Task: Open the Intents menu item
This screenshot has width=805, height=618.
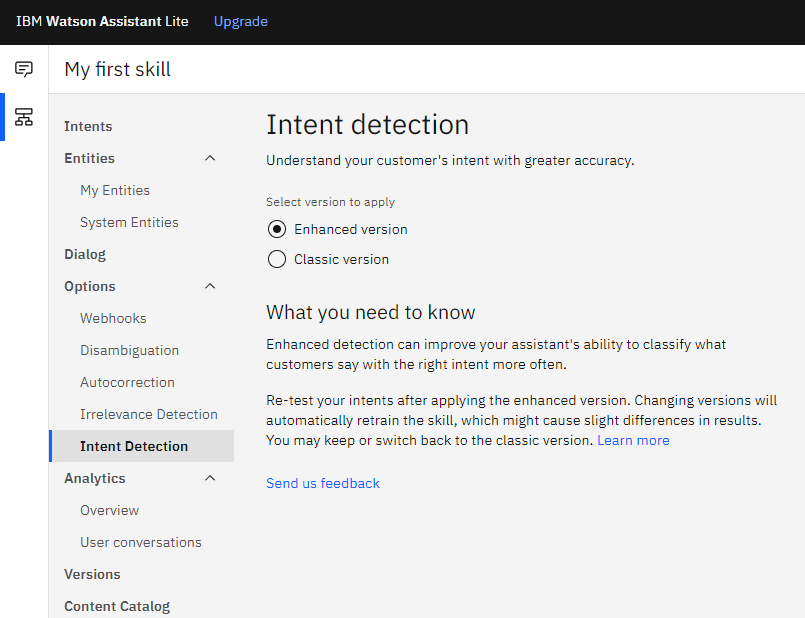Action: pyautogui.click(x=88, y=126)
